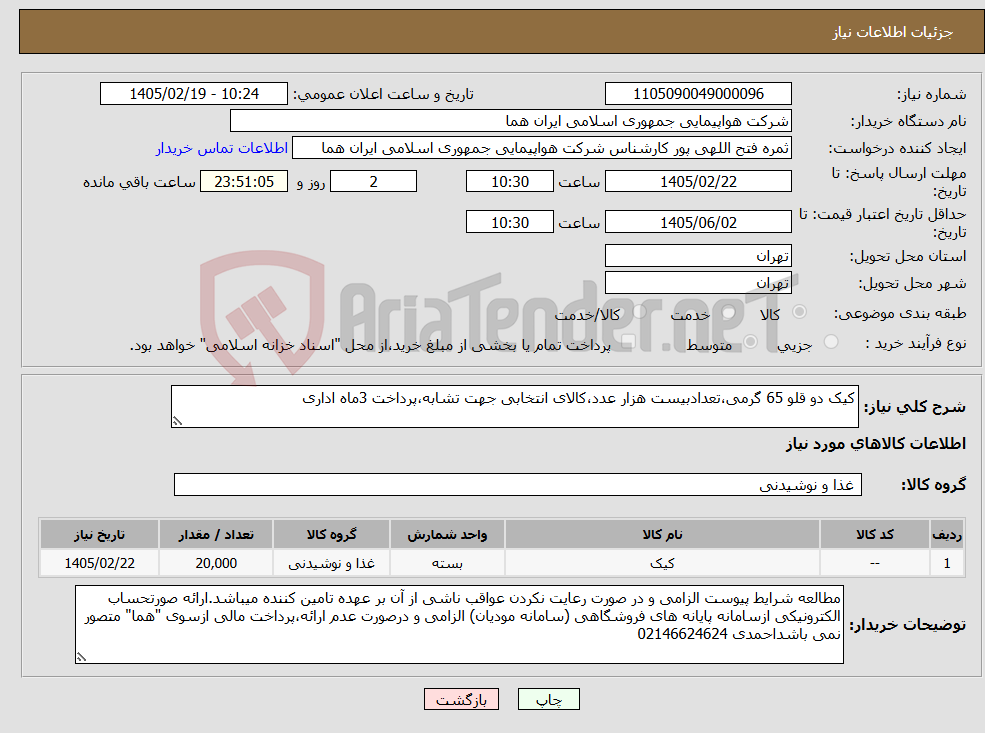
Task: Click the اطلاعات کالاهای مورد نیاز heading
Action: point(876,444)
